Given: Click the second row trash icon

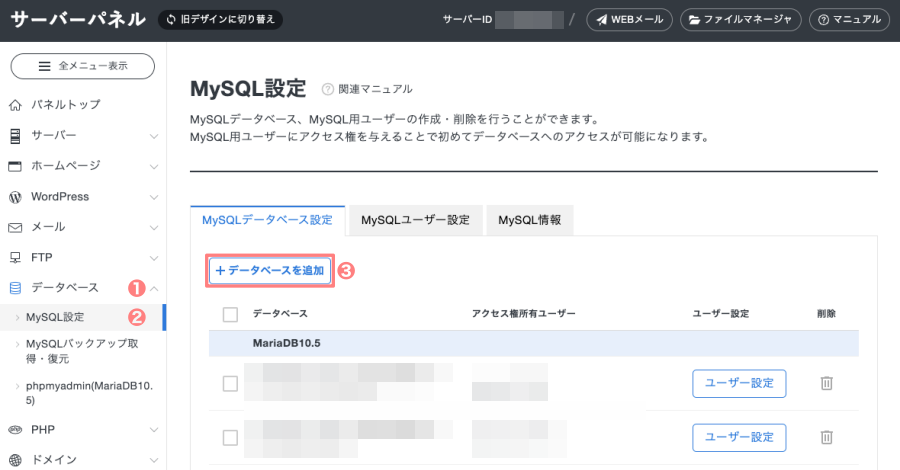Looking at the screenshot, I should 826,437.
